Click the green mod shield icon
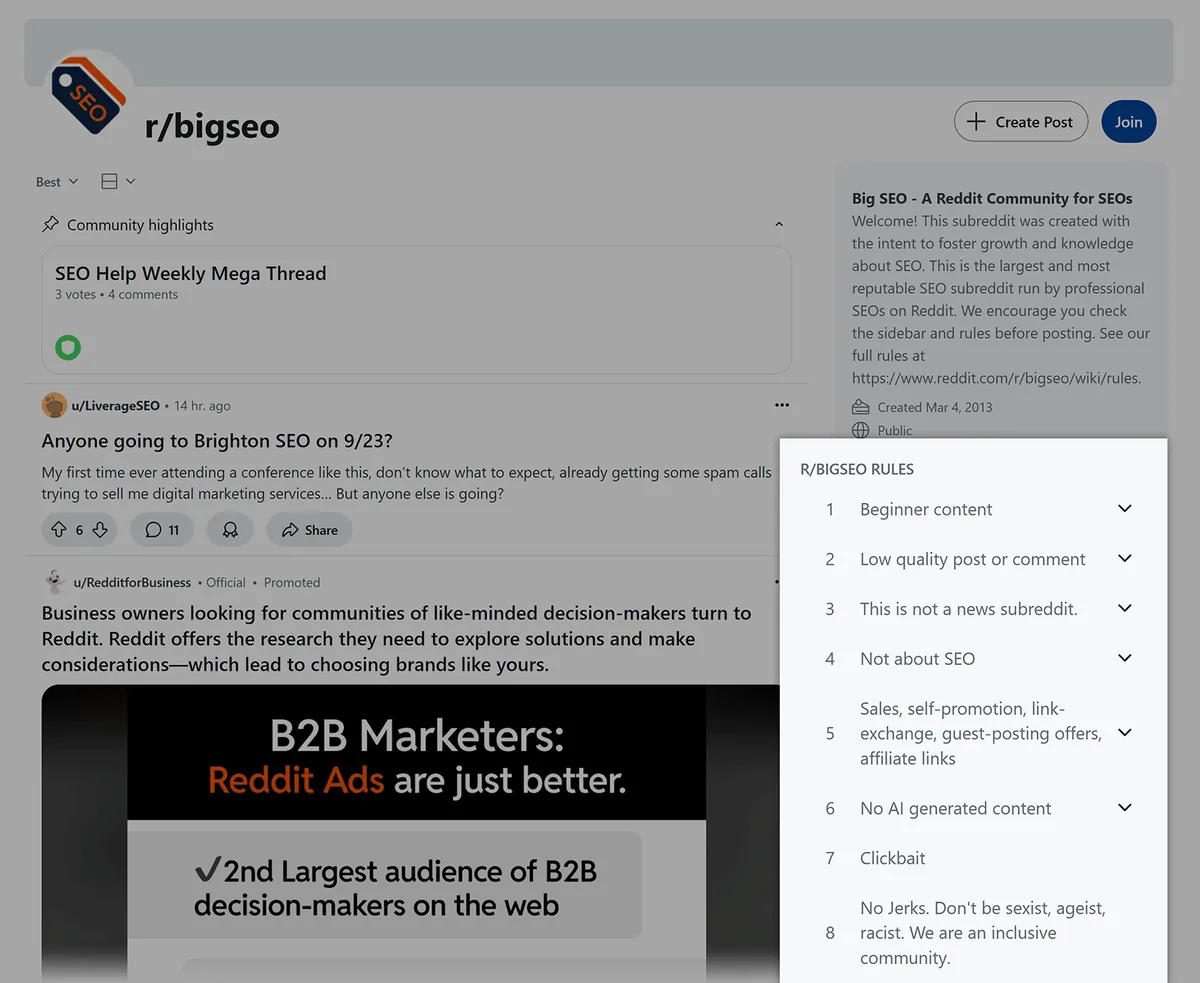 pos(68,348)
